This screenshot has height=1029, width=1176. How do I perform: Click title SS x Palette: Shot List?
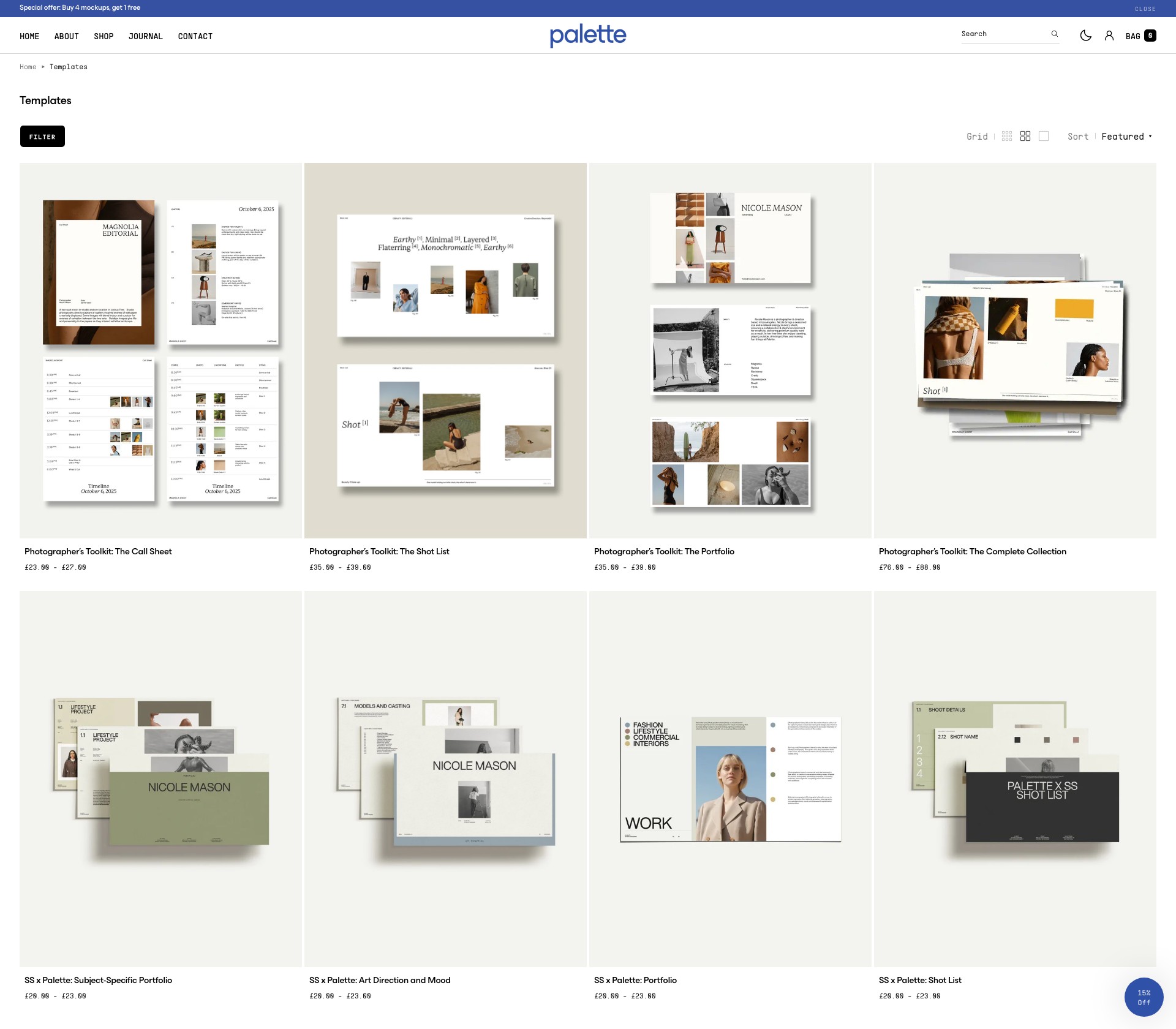coord(920,980)
